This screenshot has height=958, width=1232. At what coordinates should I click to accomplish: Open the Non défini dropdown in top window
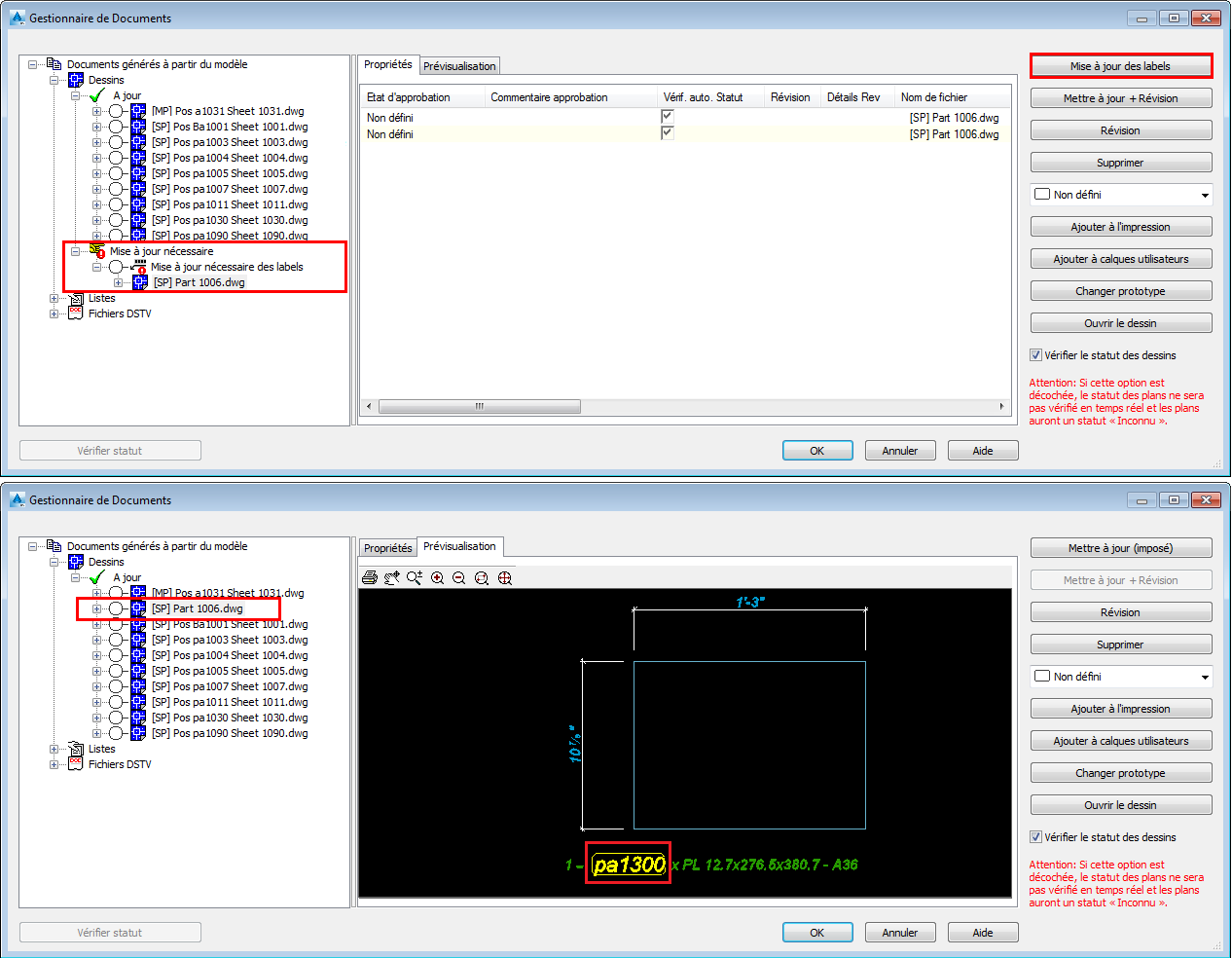pos(1205,195)
